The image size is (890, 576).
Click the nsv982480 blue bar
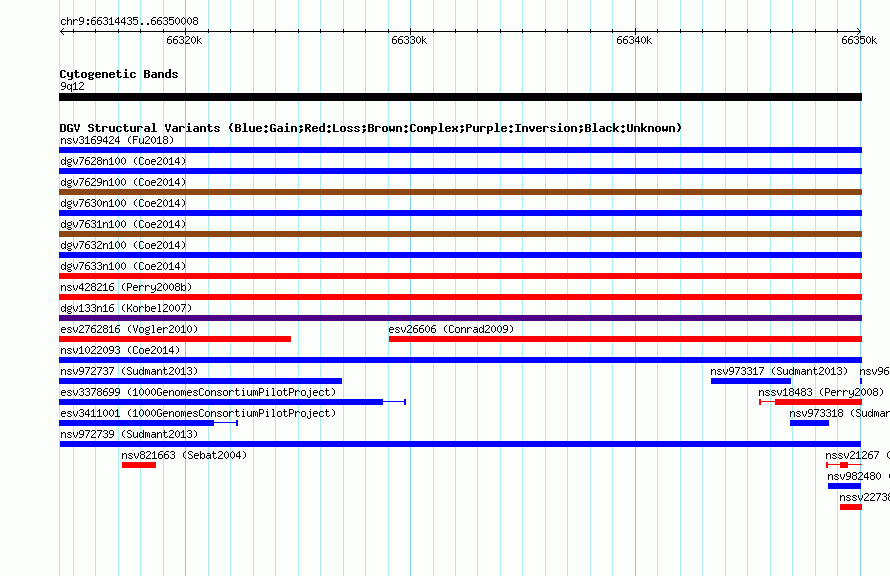(845, 486)
